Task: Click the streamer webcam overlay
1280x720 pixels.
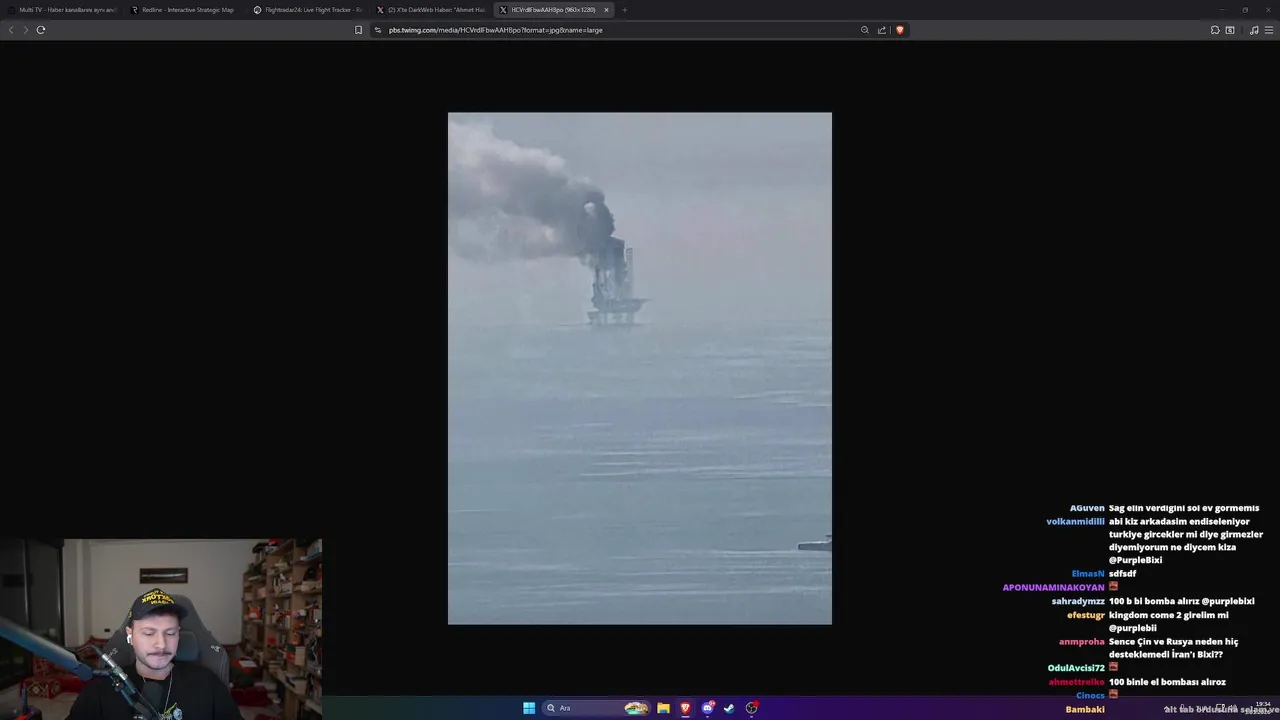Action: [x=161, y=629]
